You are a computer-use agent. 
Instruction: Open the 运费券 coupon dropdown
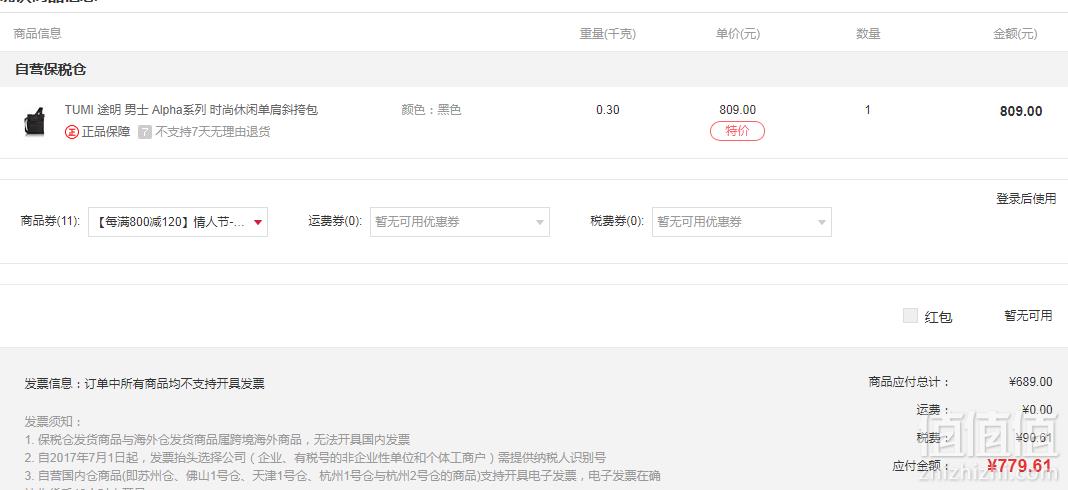(460, 222)
